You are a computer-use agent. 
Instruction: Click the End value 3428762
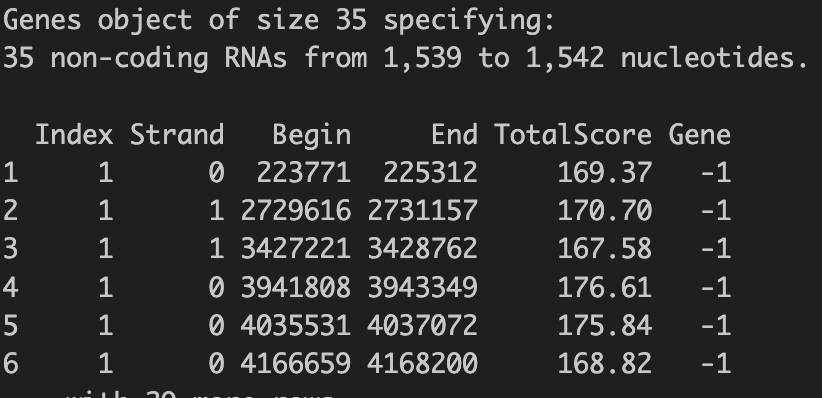pos(423,249)
